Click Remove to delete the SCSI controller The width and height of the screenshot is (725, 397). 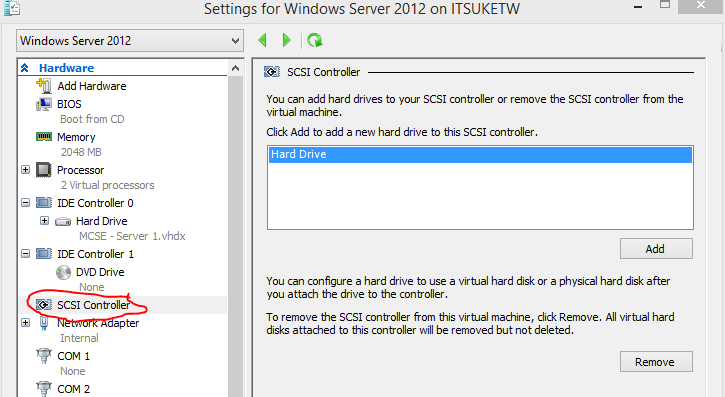656,361
